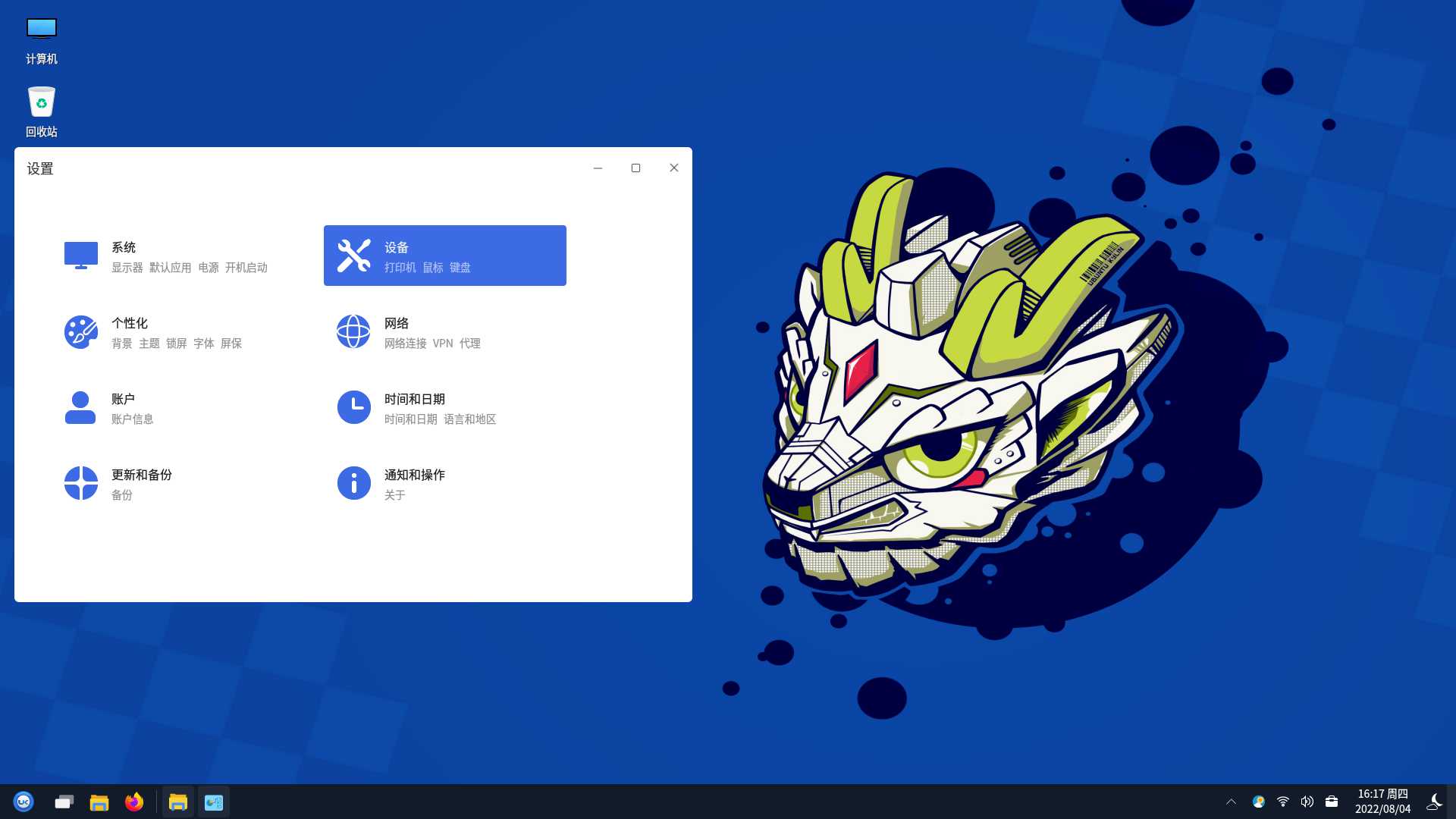Open 语言和地区 settings
This screenshot has height=819, width=1456.
point(469,419)
